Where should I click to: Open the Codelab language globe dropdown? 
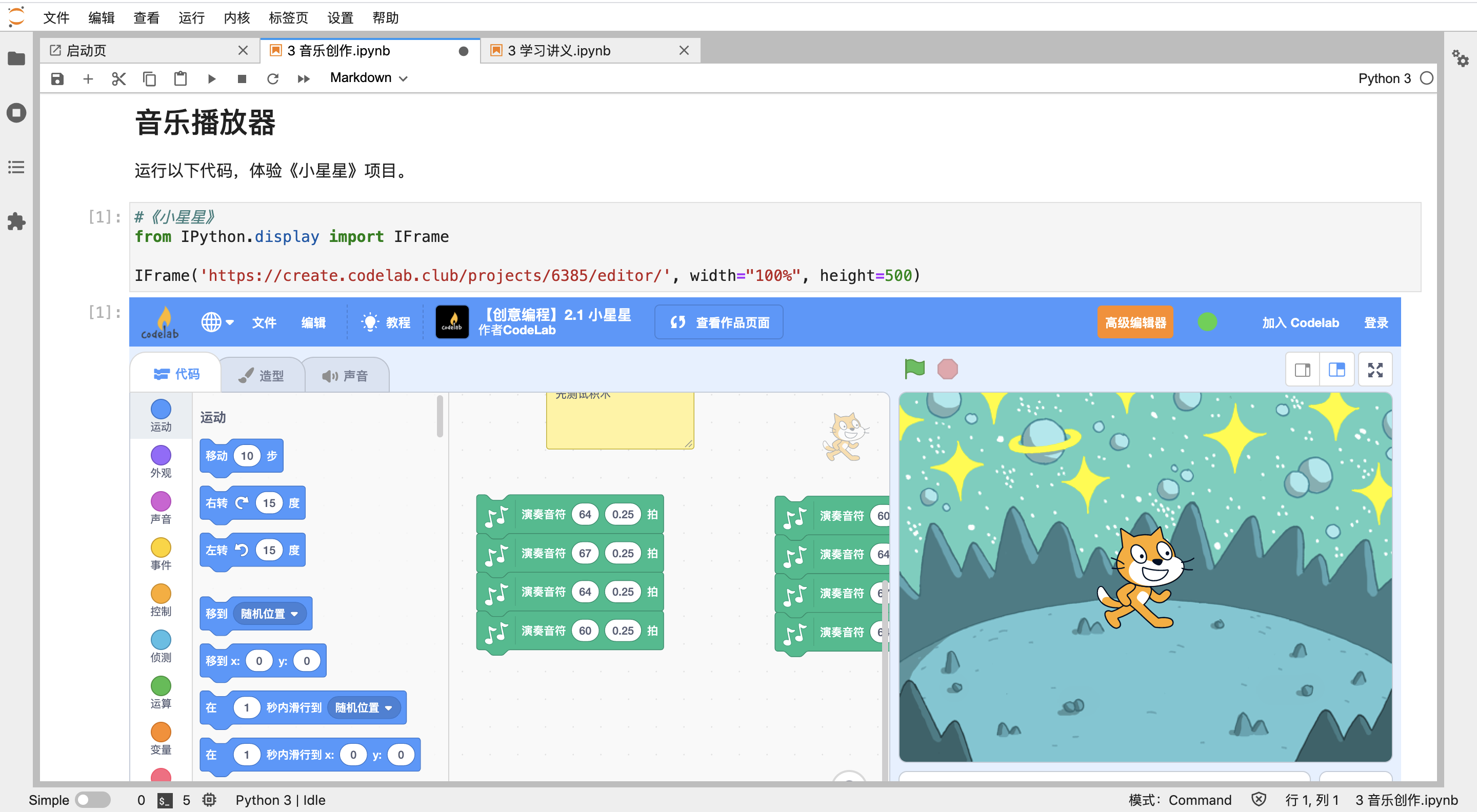217,322
